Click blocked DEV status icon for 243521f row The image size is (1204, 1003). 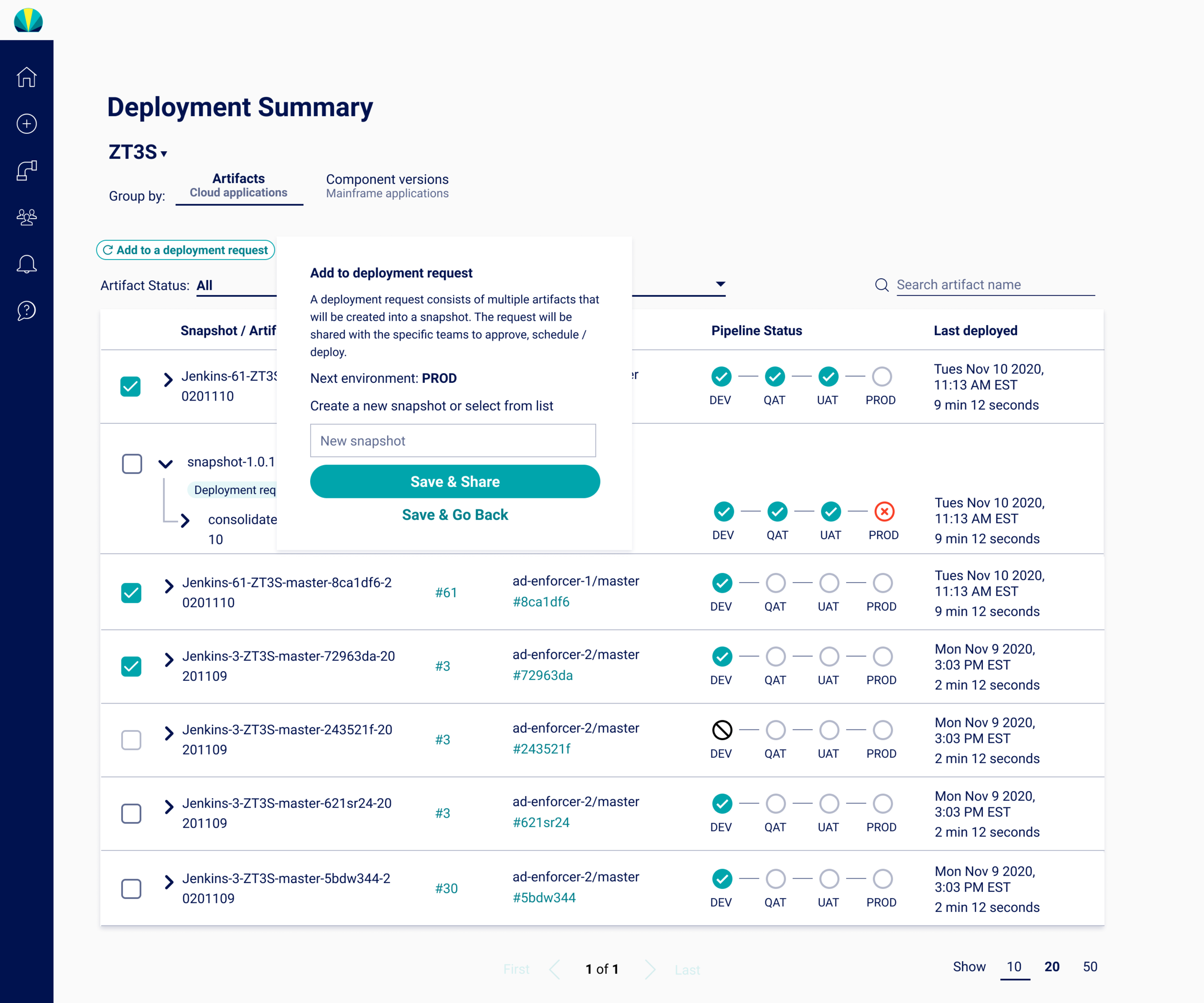(x=722, y=729)
